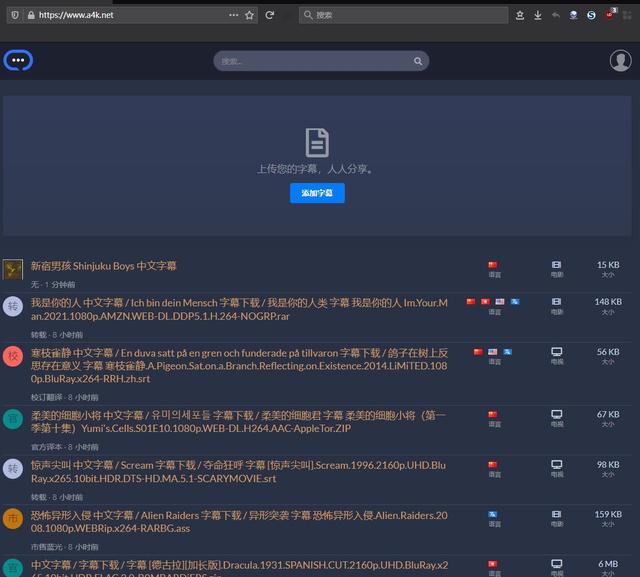
Task: Click the 148 KB size text
Action: click(x=608, y=302)
